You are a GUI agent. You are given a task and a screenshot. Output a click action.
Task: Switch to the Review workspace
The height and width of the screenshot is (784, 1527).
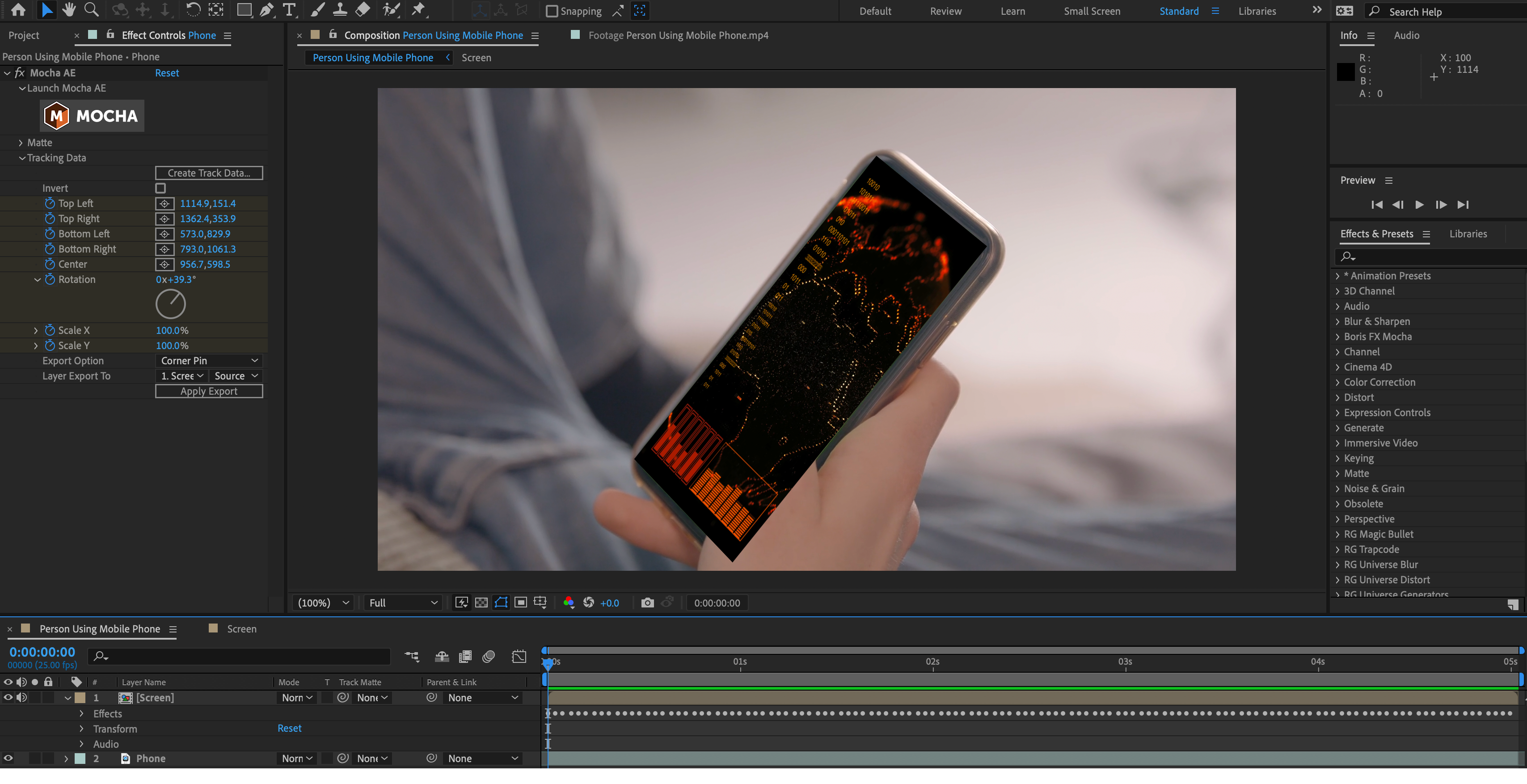pos(945,11)
